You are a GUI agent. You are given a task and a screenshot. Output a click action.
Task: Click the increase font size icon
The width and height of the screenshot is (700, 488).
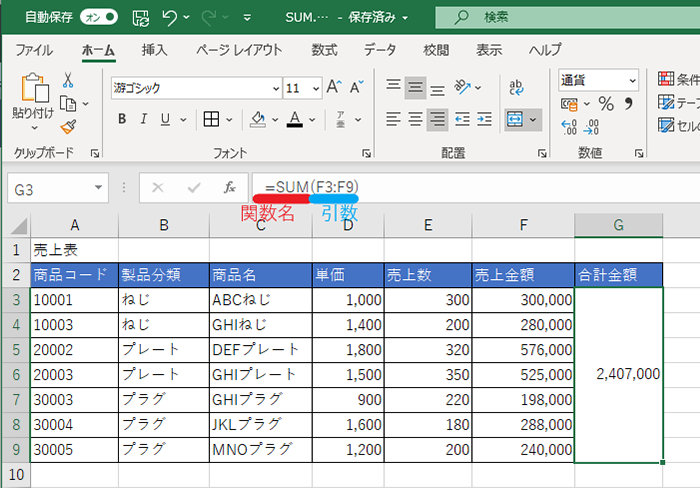334,87
